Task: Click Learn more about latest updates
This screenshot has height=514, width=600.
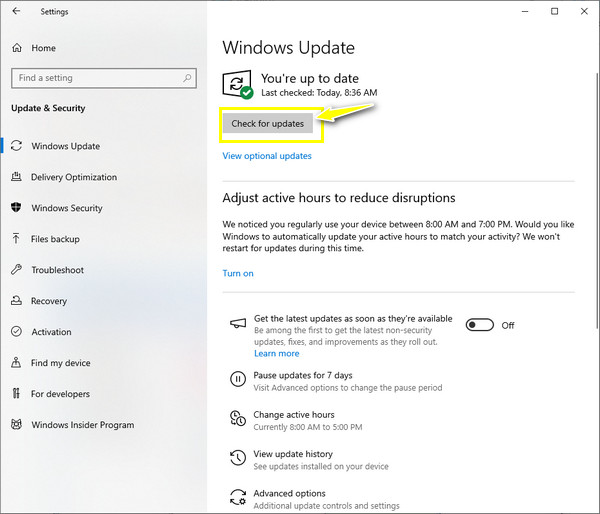Action: [276, 353]
